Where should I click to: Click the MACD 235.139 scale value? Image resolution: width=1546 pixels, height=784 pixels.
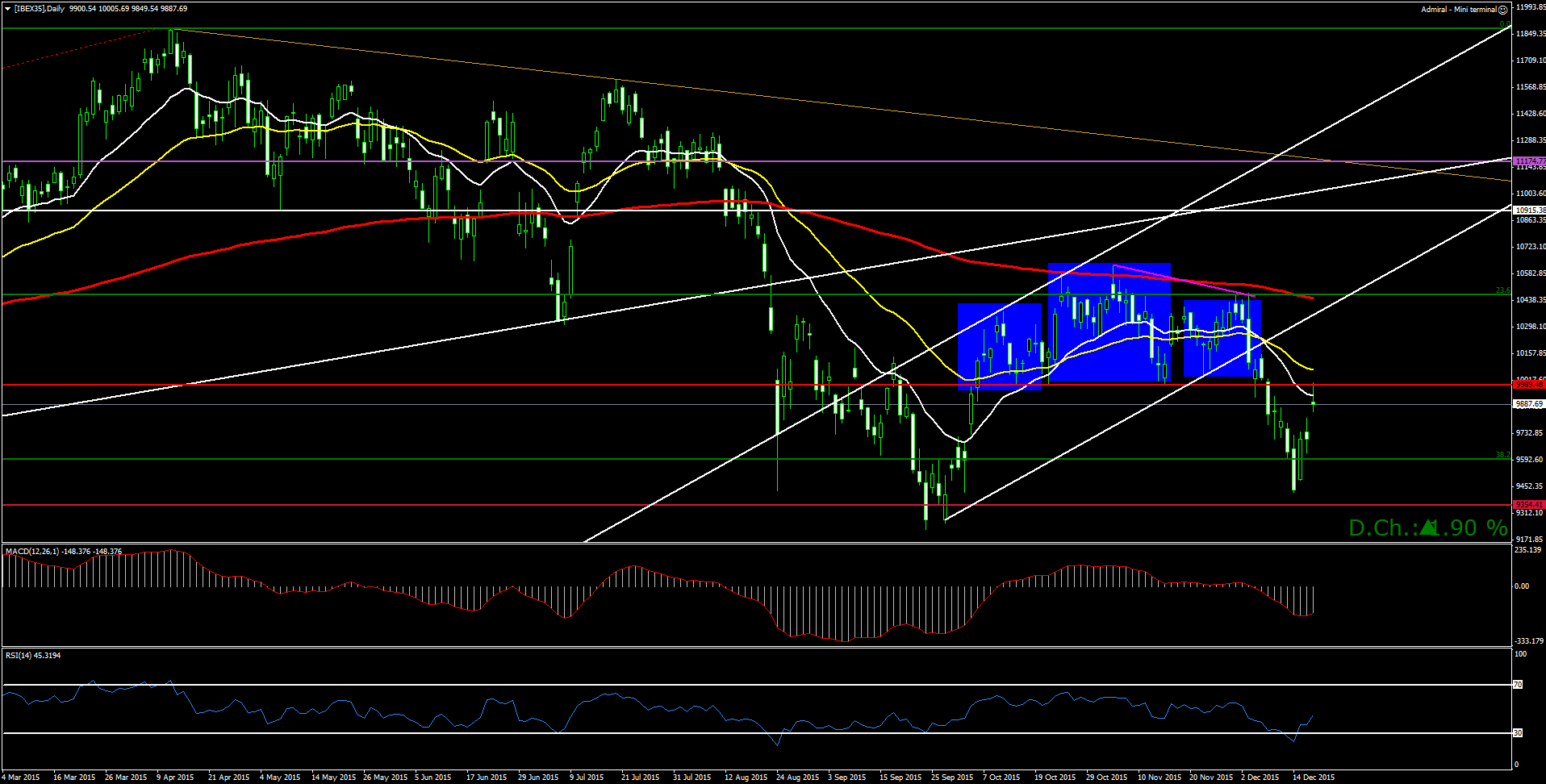1528,550
